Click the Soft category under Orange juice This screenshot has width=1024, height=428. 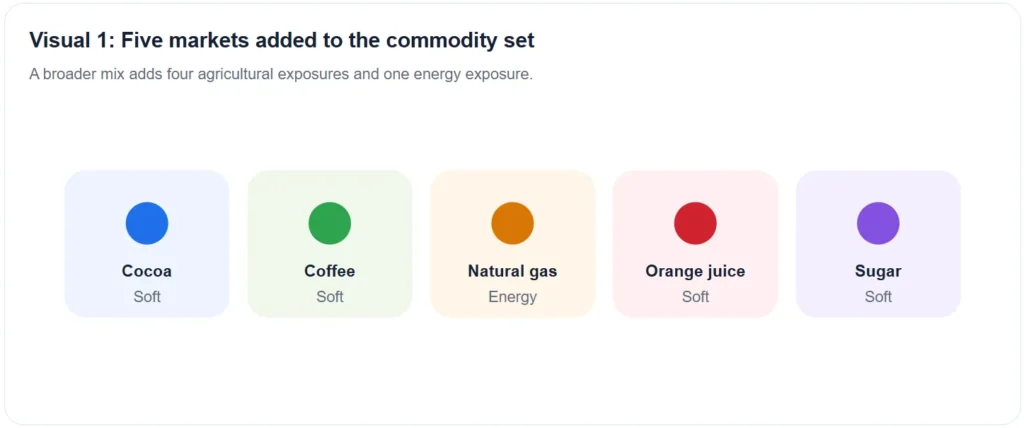pos(696,297)
